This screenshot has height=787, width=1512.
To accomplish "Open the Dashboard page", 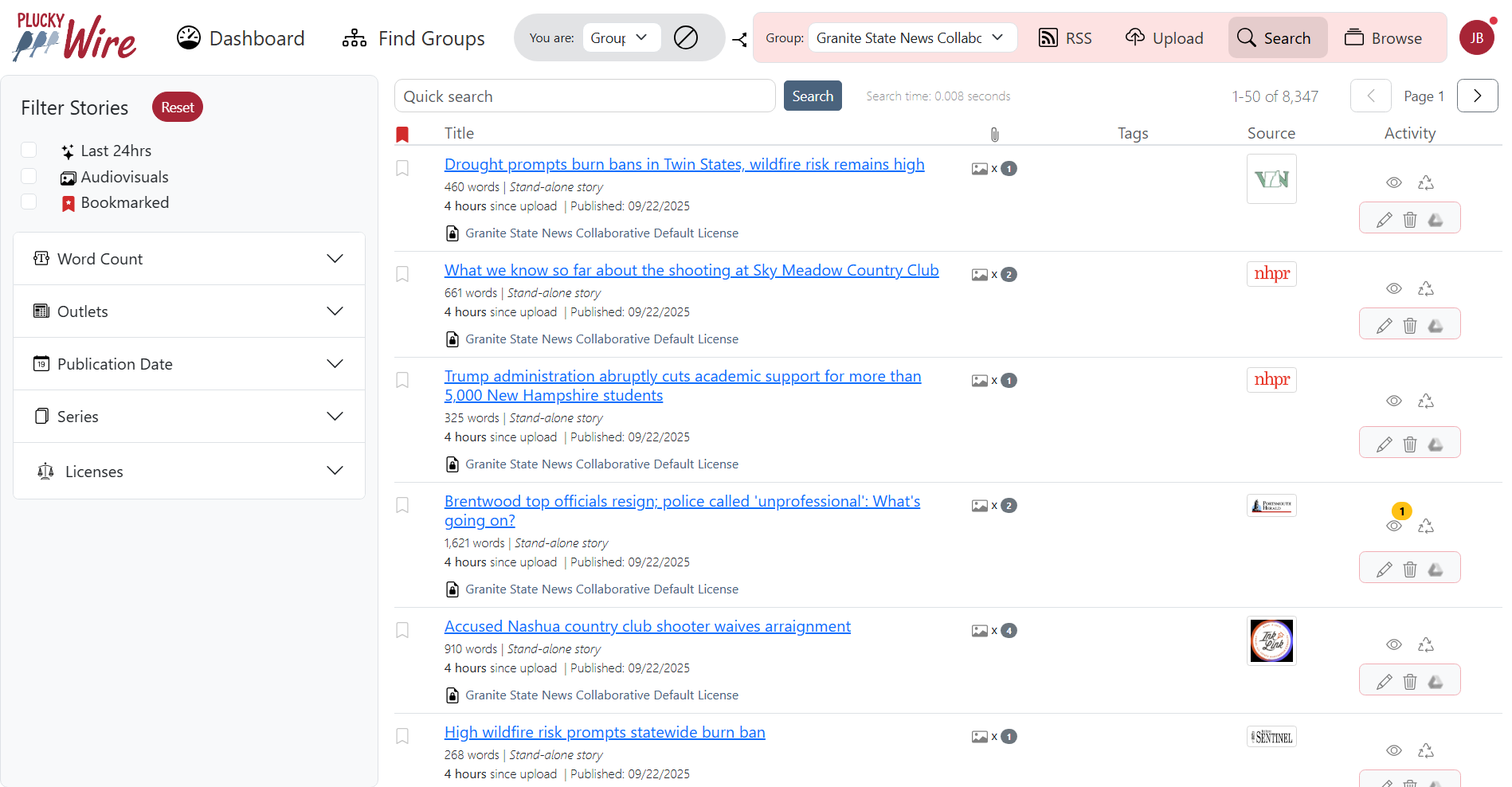I will [241, 38].
